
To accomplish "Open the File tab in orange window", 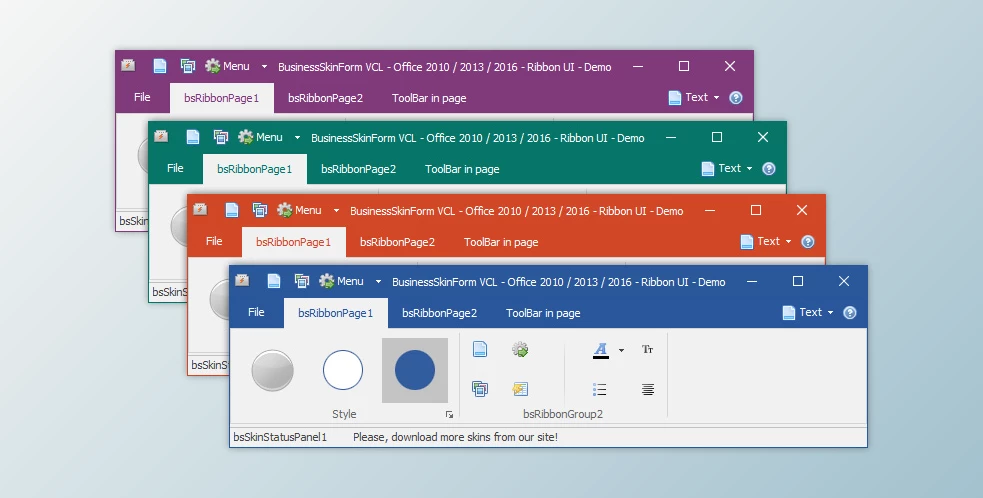I will 214,241.
